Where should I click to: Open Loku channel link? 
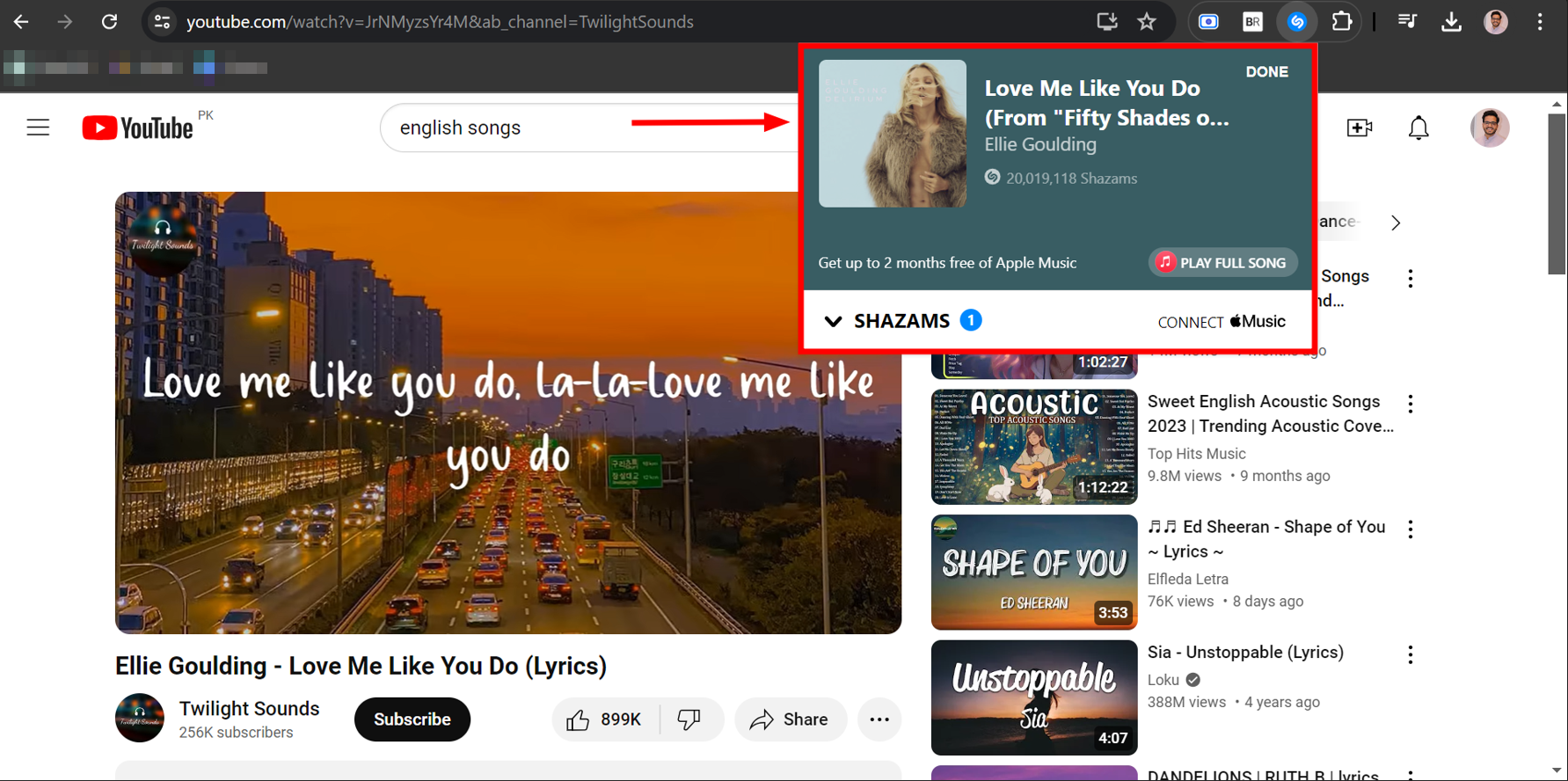pos(1163,680)
